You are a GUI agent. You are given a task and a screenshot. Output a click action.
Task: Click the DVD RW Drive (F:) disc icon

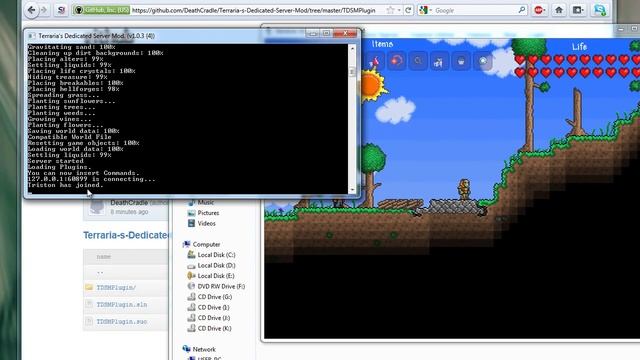(191, 287)
